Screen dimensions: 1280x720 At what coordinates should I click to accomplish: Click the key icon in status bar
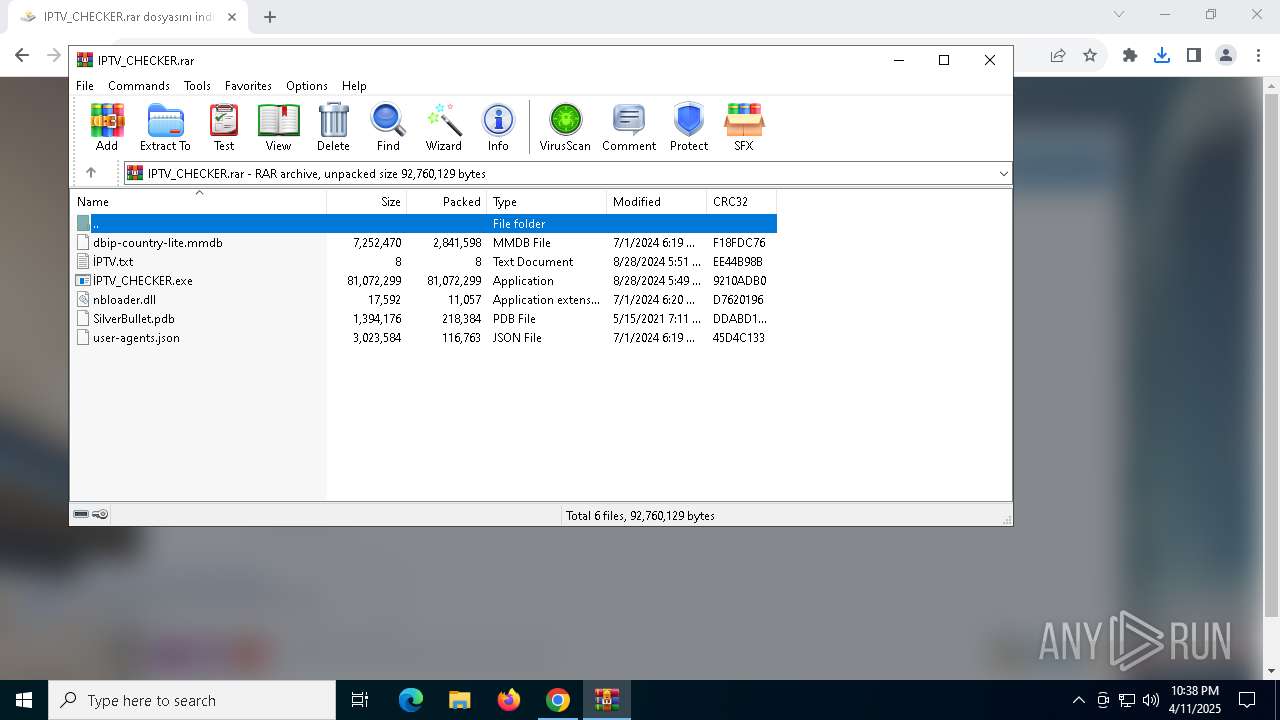coord(100,514)
